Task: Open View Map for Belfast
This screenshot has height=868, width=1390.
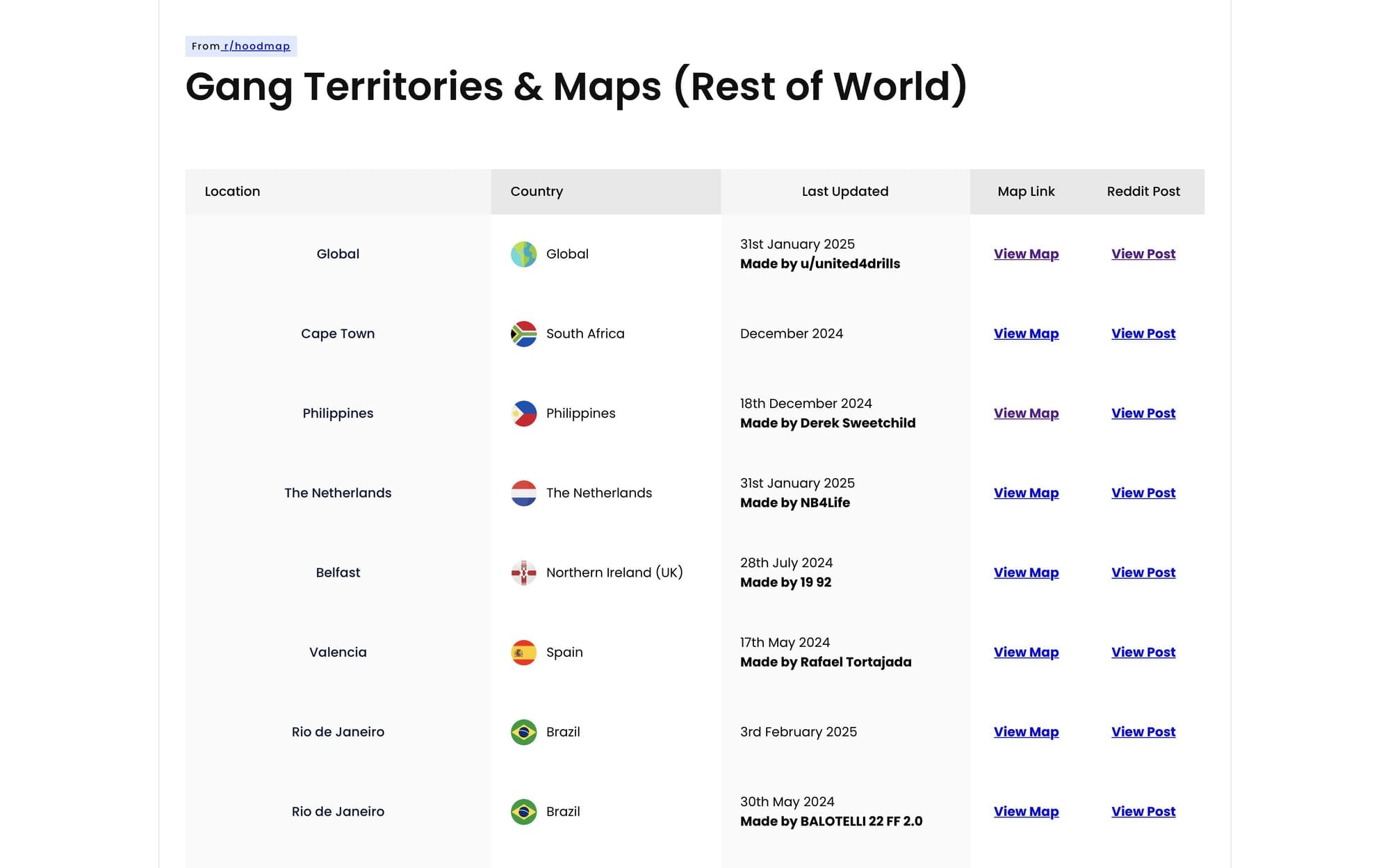Action: point(1026,573)
